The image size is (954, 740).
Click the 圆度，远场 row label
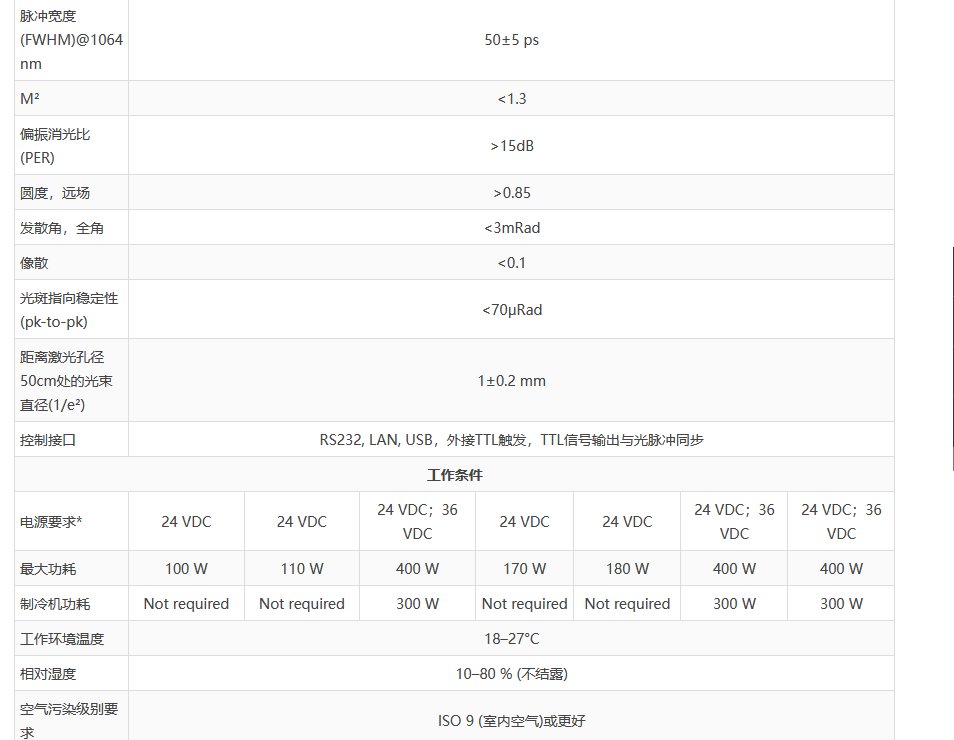[x=55, y=193]
